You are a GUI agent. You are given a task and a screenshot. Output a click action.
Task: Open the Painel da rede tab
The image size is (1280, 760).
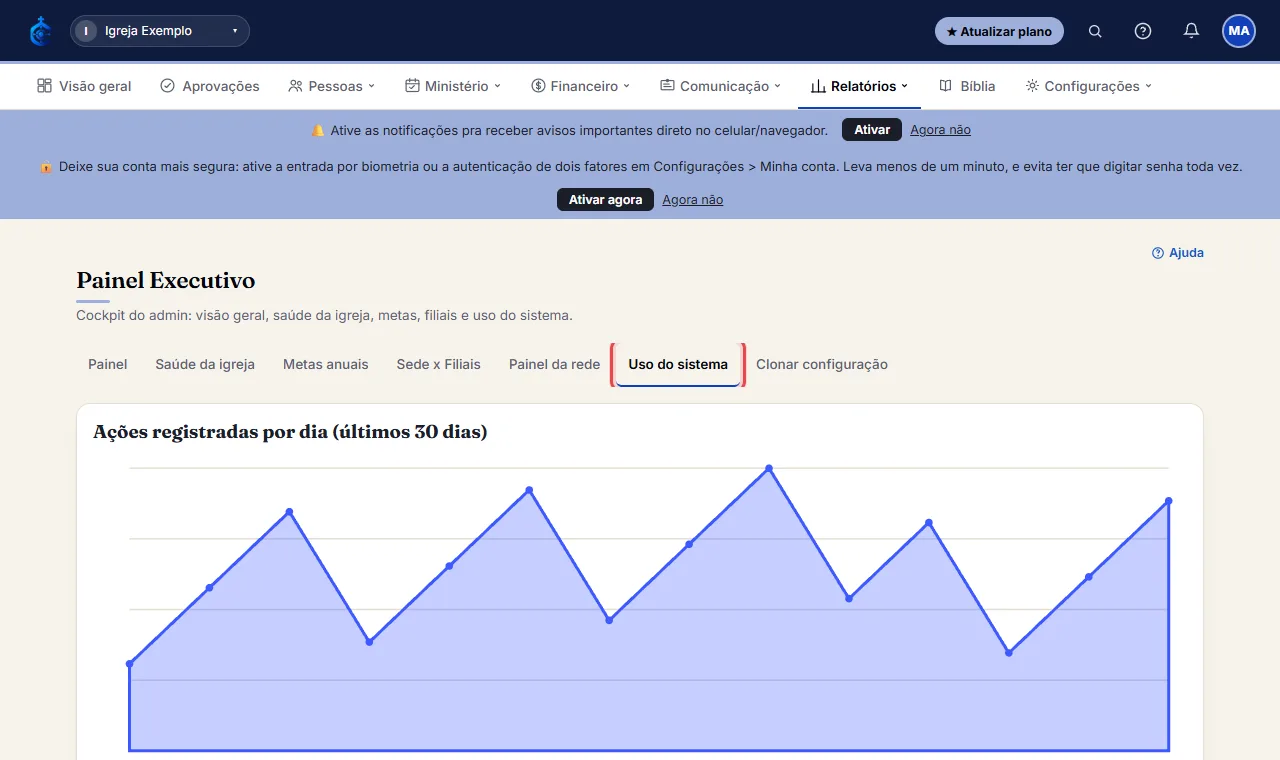pyautogui.click(x=554, y=364)
